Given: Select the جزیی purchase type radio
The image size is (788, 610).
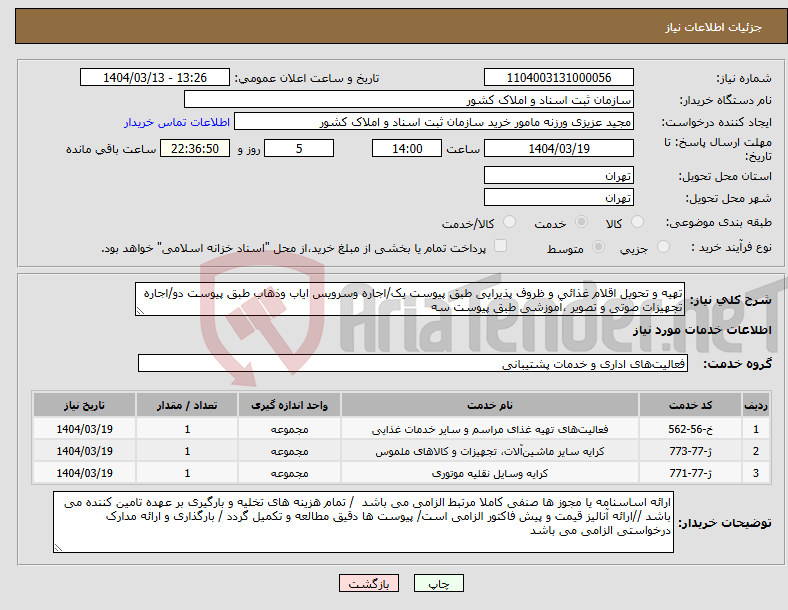Looking at the screenshot, I should [663, 246].
